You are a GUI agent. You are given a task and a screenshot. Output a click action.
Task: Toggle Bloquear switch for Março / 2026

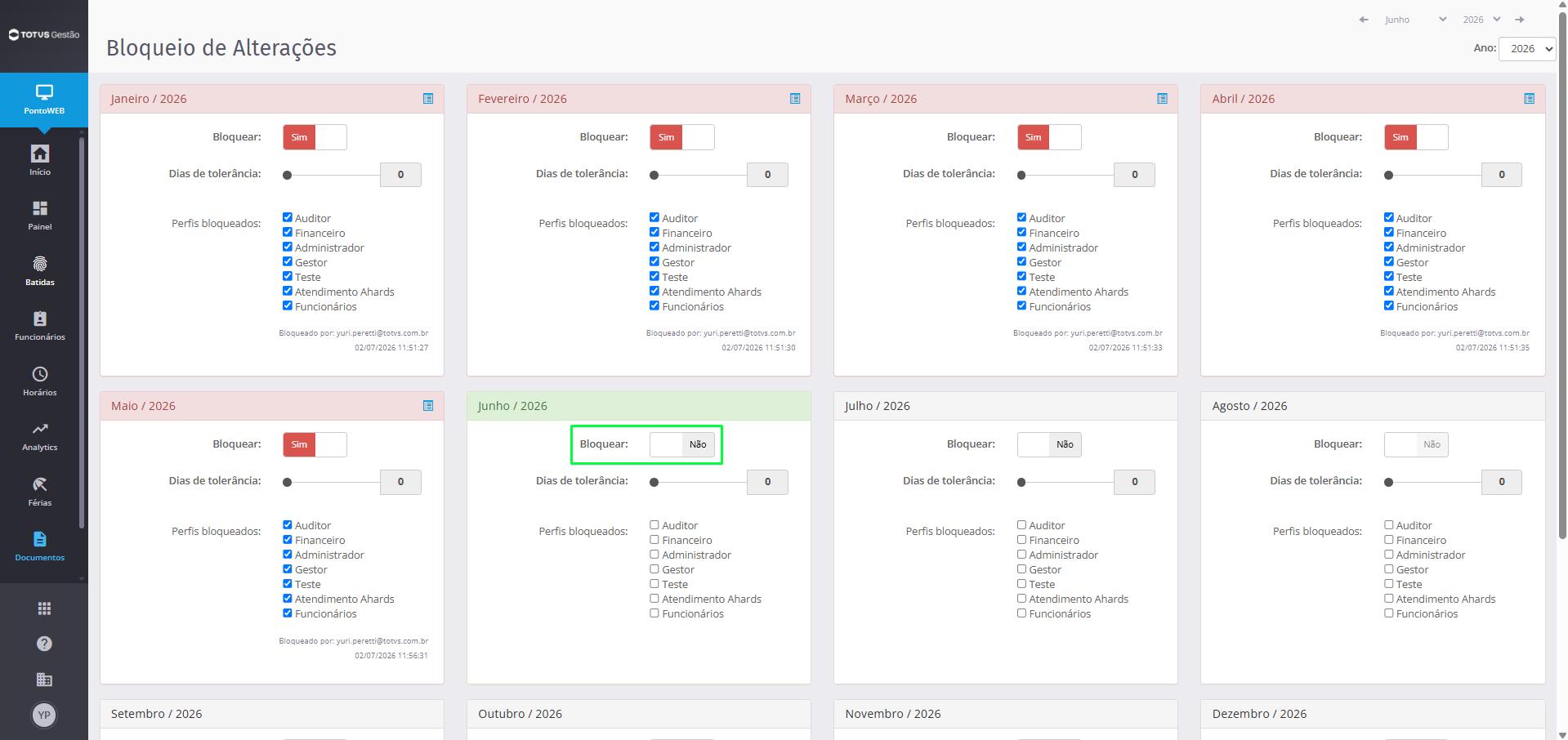(x=1049, y=137)
